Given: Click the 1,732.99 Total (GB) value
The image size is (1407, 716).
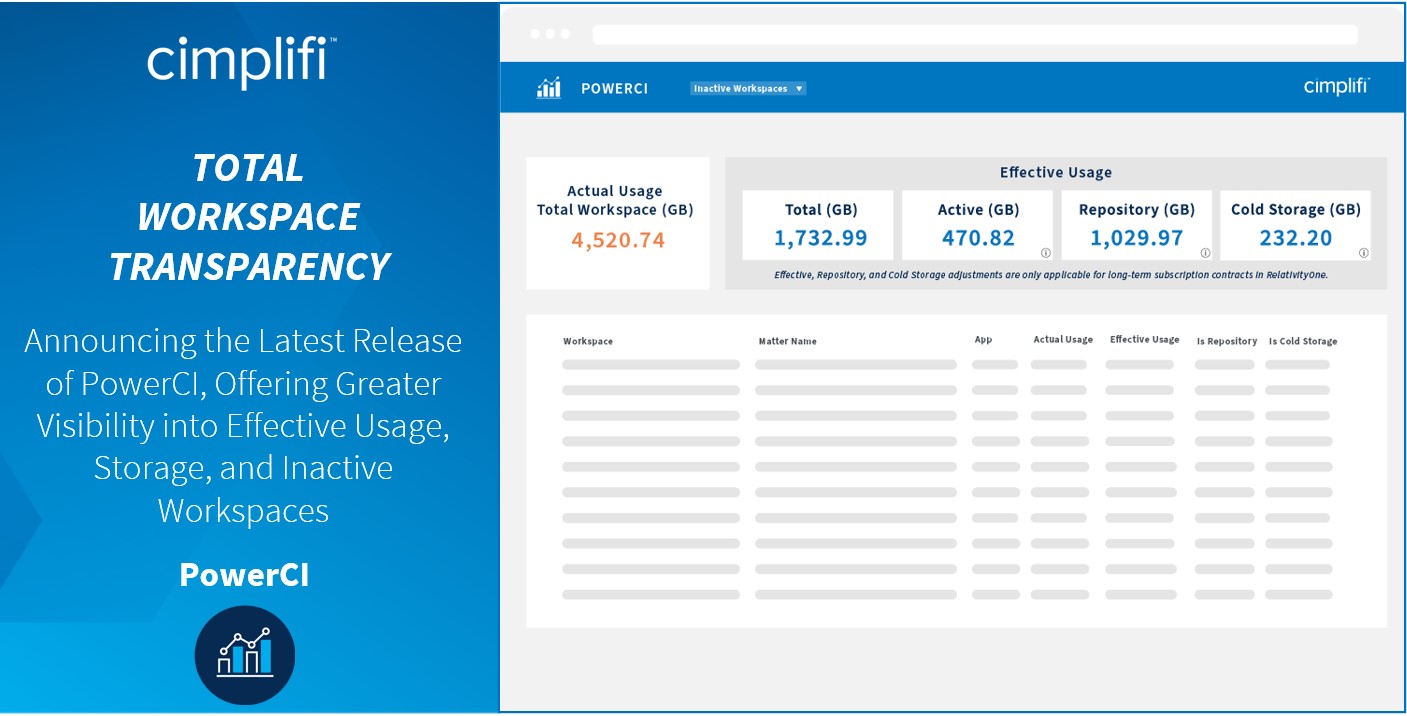Looking at the screenshot, I should click(x=820, y=238).
